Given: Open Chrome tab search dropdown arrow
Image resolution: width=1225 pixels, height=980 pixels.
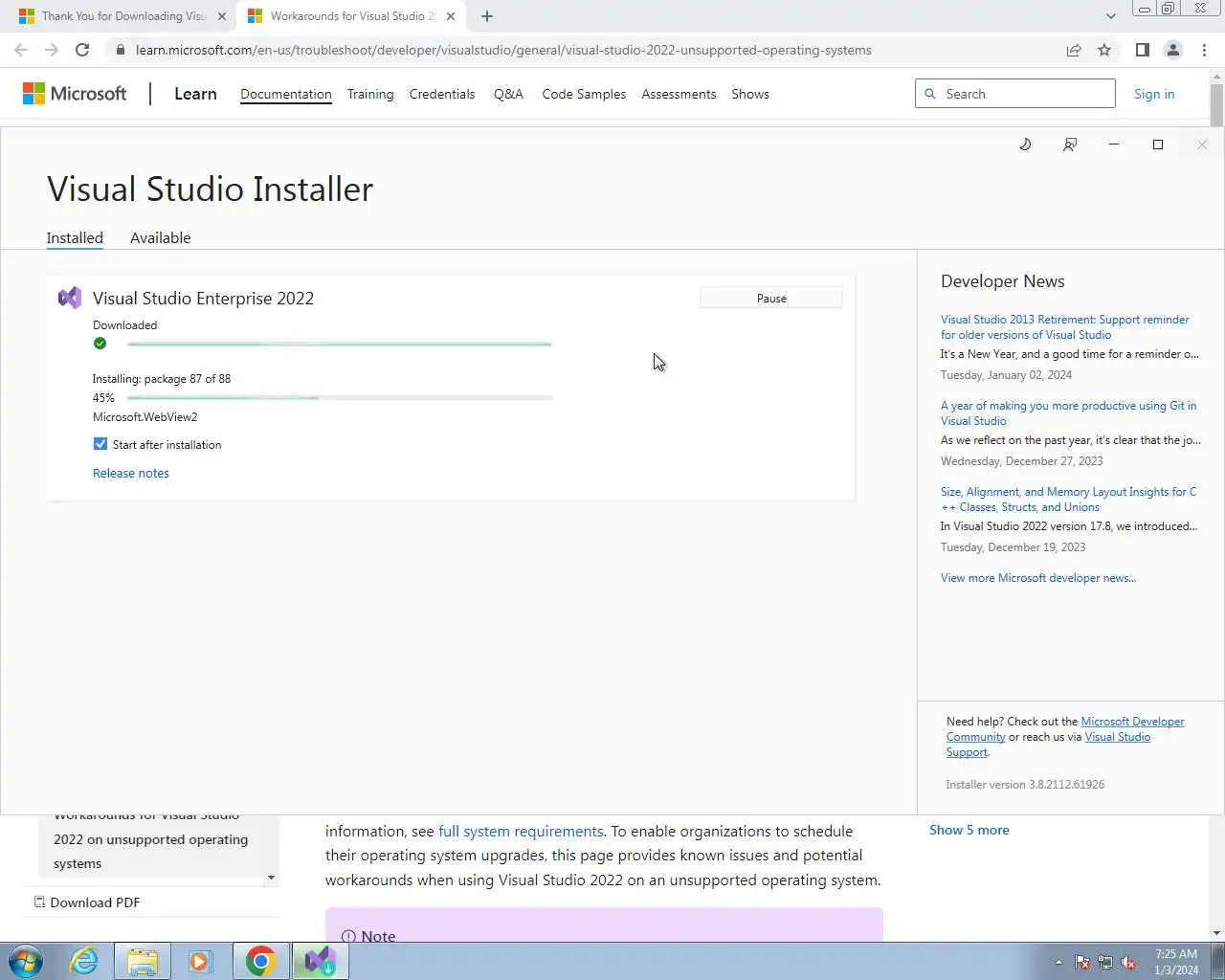Looking at the screenshot, I should (x=1110, y=16).
